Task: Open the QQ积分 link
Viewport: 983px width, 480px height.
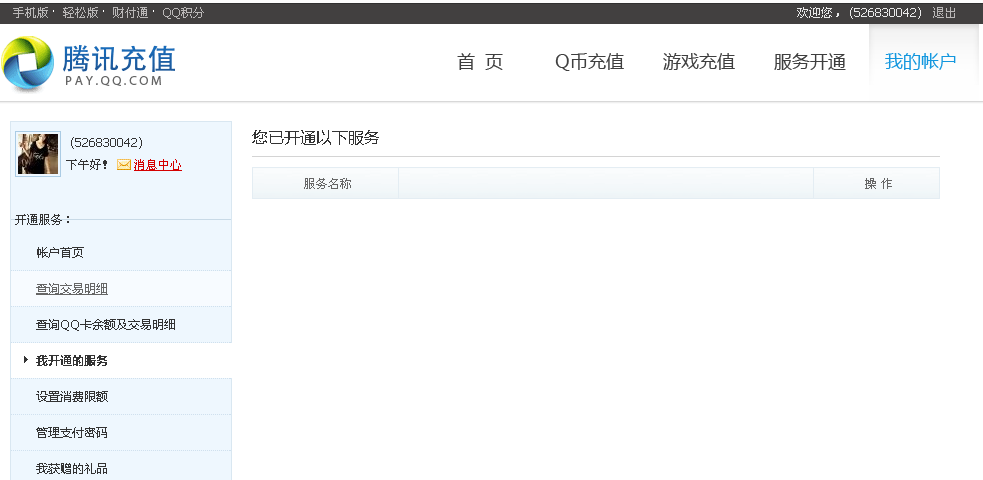Action: click(x=183, y=13)
